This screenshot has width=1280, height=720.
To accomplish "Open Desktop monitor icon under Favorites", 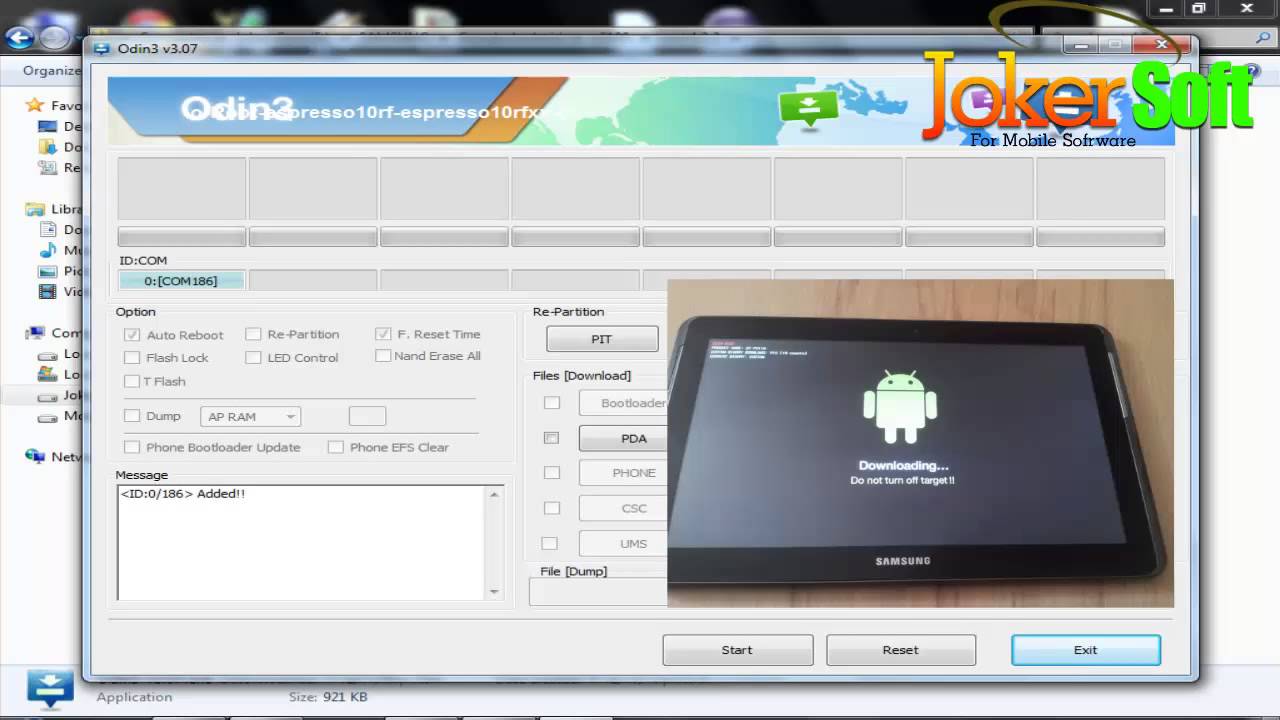I will [x=47, y=126].
